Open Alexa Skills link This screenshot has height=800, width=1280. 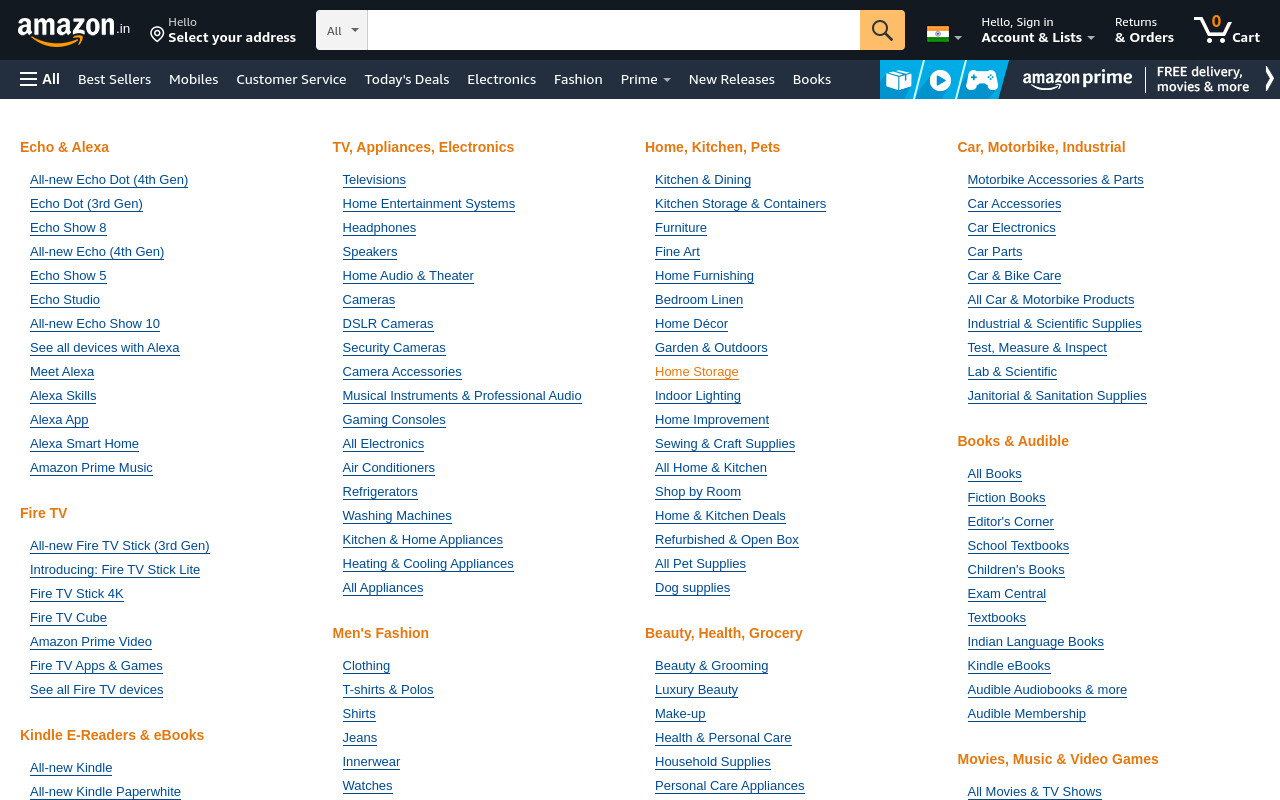[x=63, y=396]
